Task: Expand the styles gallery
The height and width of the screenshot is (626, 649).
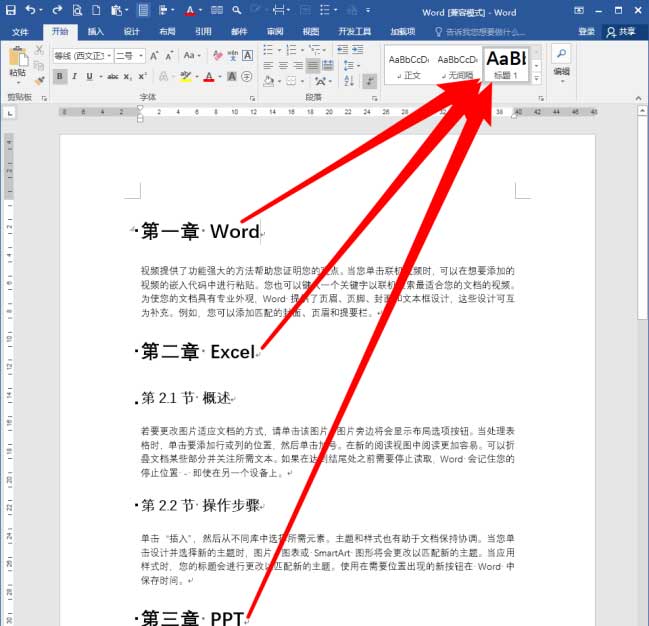Action: tap(538, 78)
